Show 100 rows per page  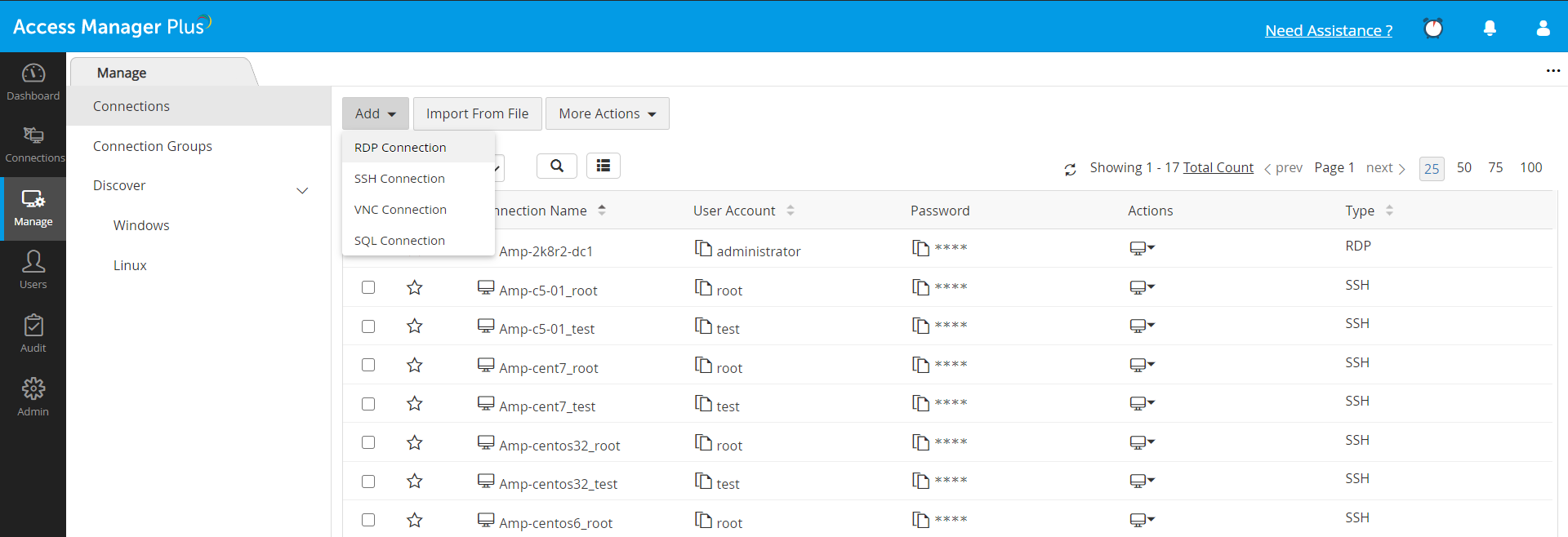point(1530,167)
